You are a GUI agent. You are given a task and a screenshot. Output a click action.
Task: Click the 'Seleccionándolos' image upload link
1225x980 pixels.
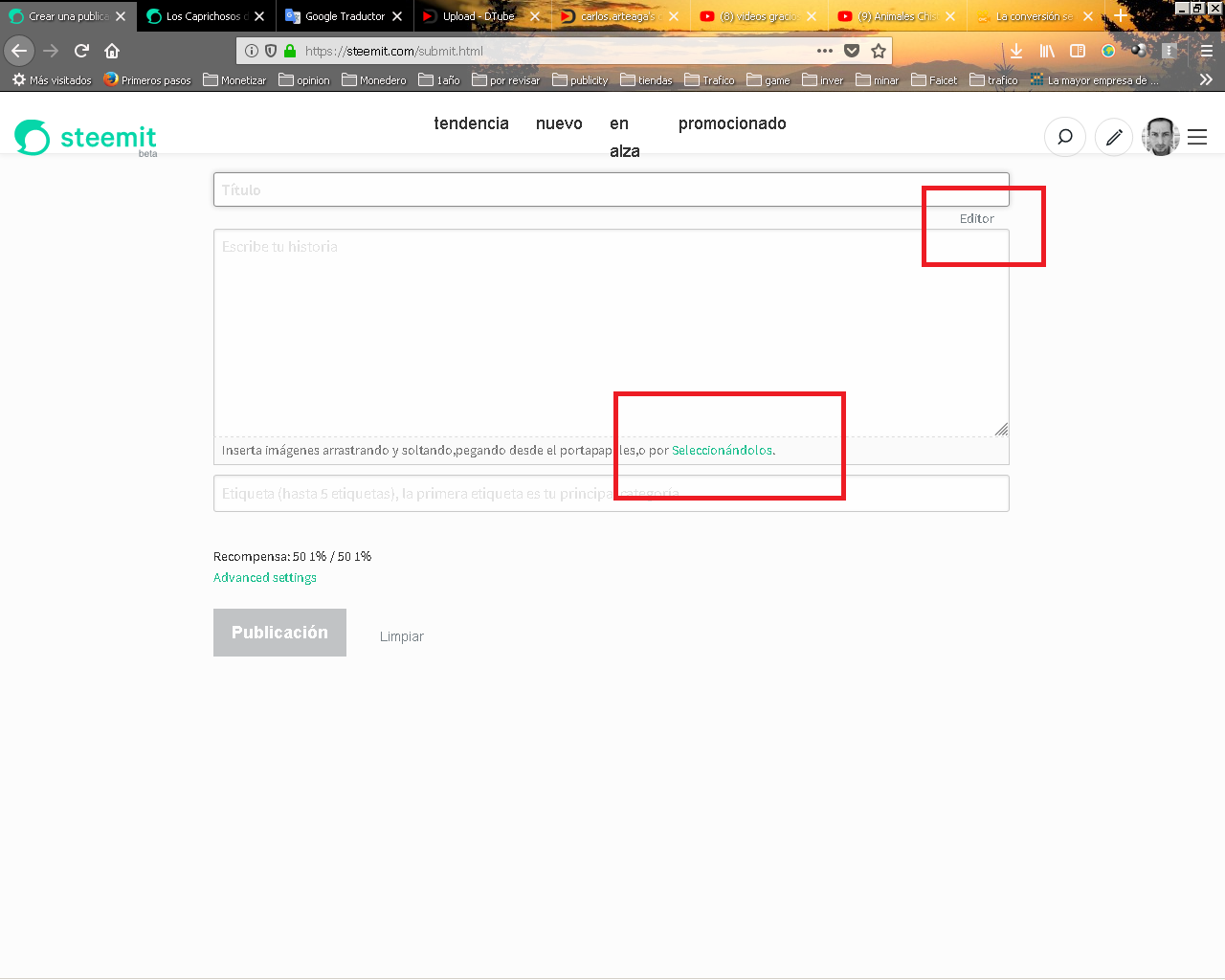coord(722,450)
